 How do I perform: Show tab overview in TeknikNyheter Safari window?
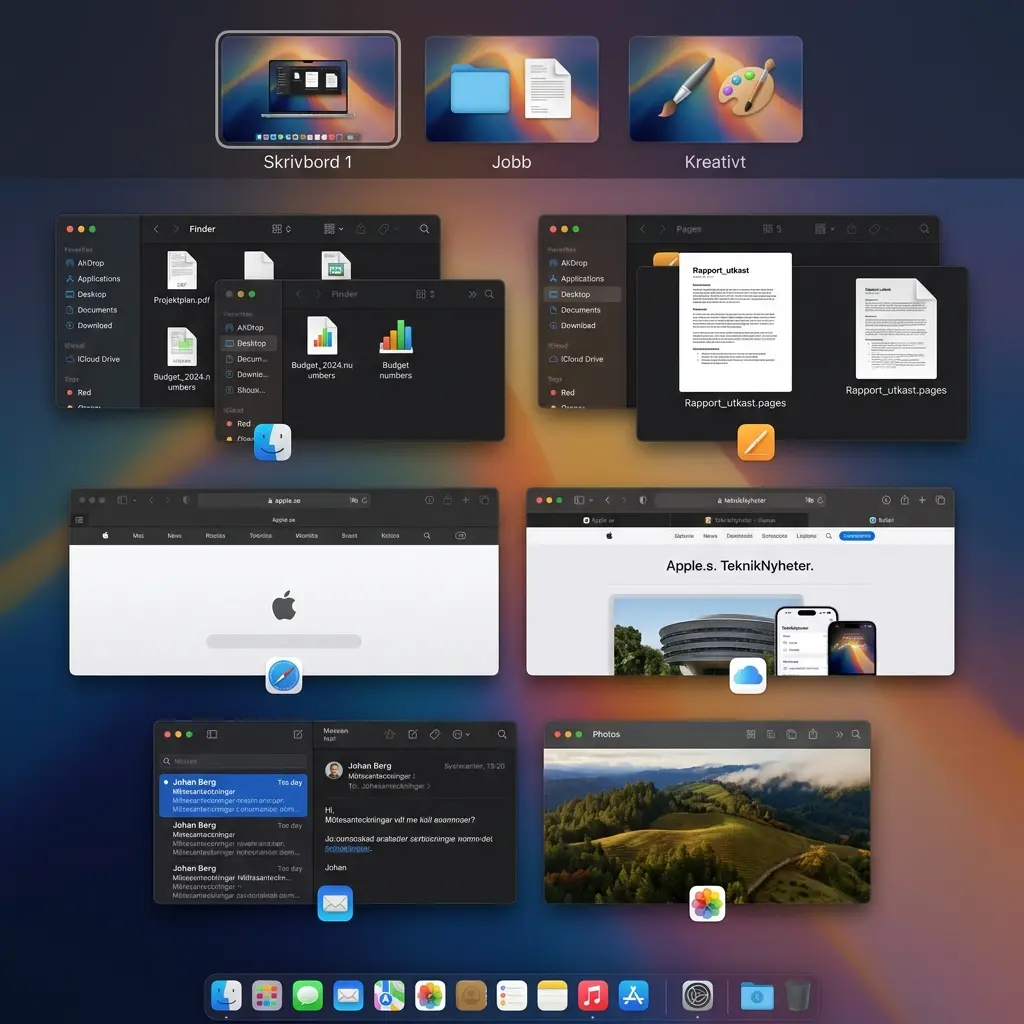(940, 500)
